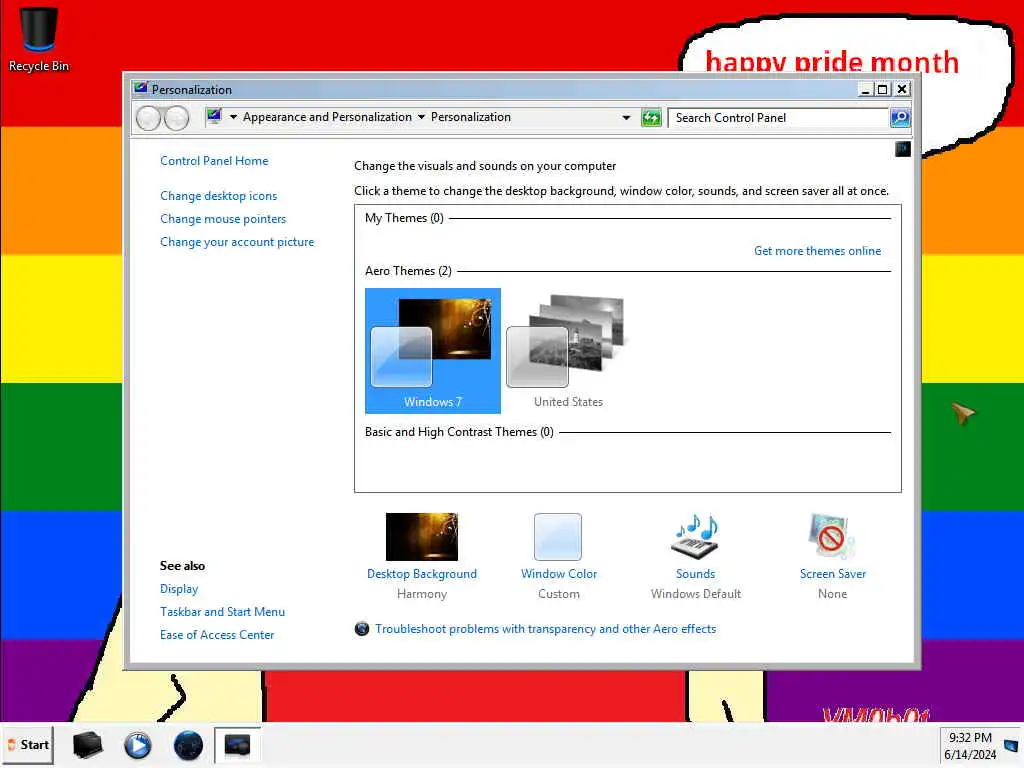1024x768 pixels.
Task: Click Get more themes online link
Action: (818, 251)
